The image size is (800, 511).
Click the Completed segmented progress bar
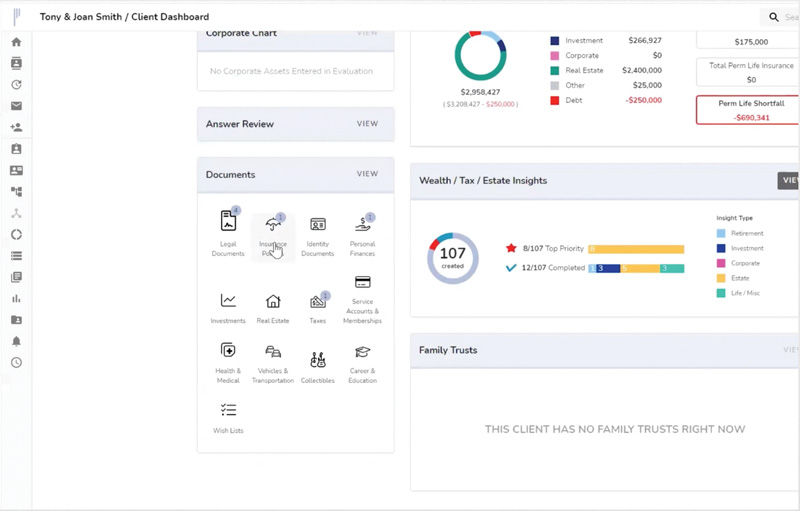636,268
